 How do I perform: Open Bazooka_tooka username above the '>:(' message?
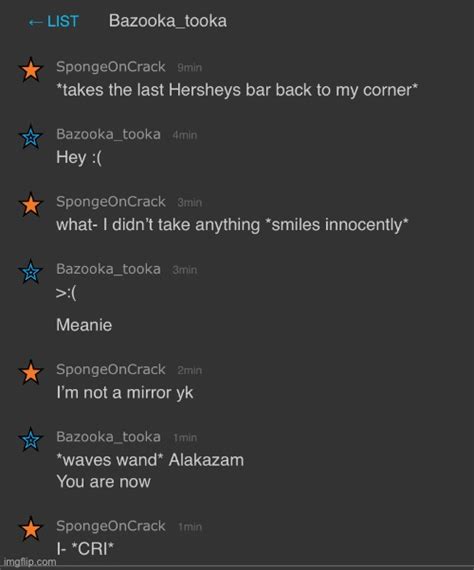[108, 269]
